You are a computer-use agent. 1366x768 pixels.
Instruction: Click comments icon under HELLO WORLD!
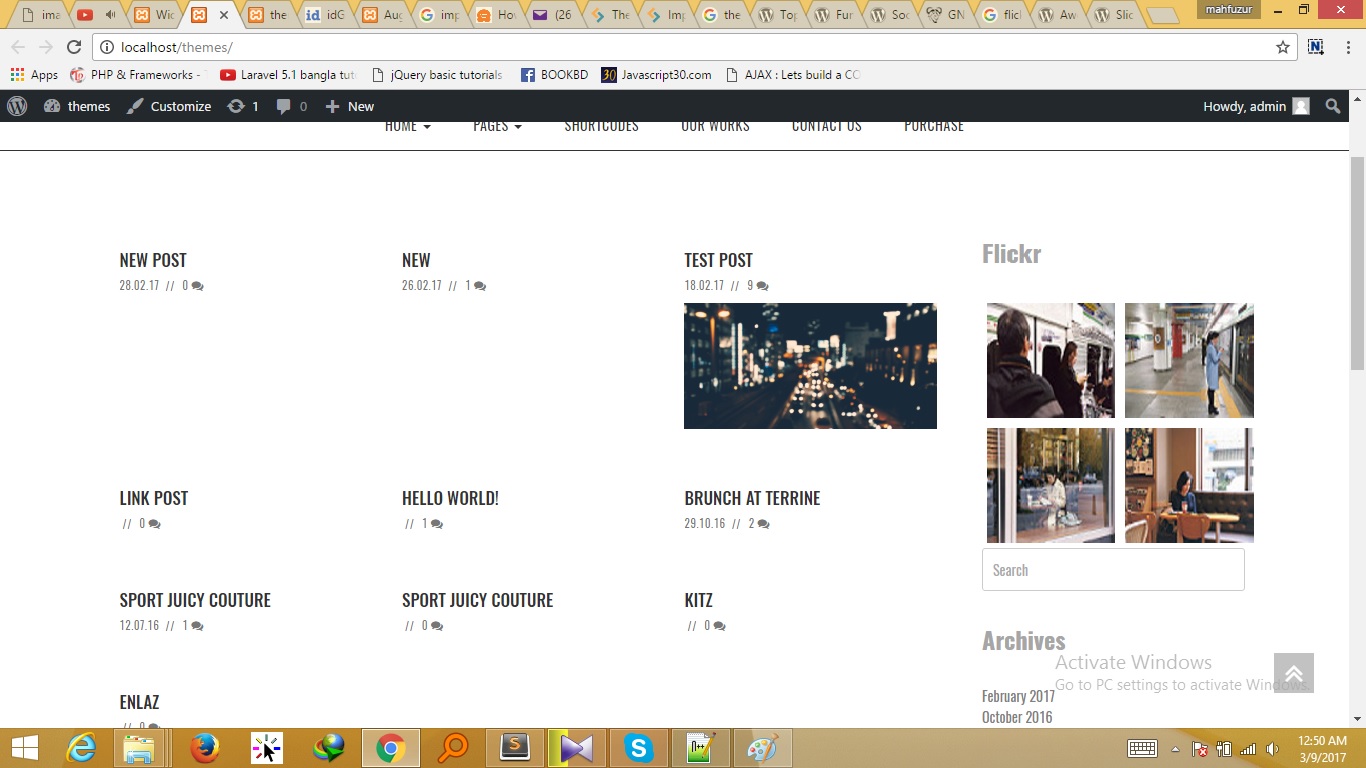pos(436,524)
